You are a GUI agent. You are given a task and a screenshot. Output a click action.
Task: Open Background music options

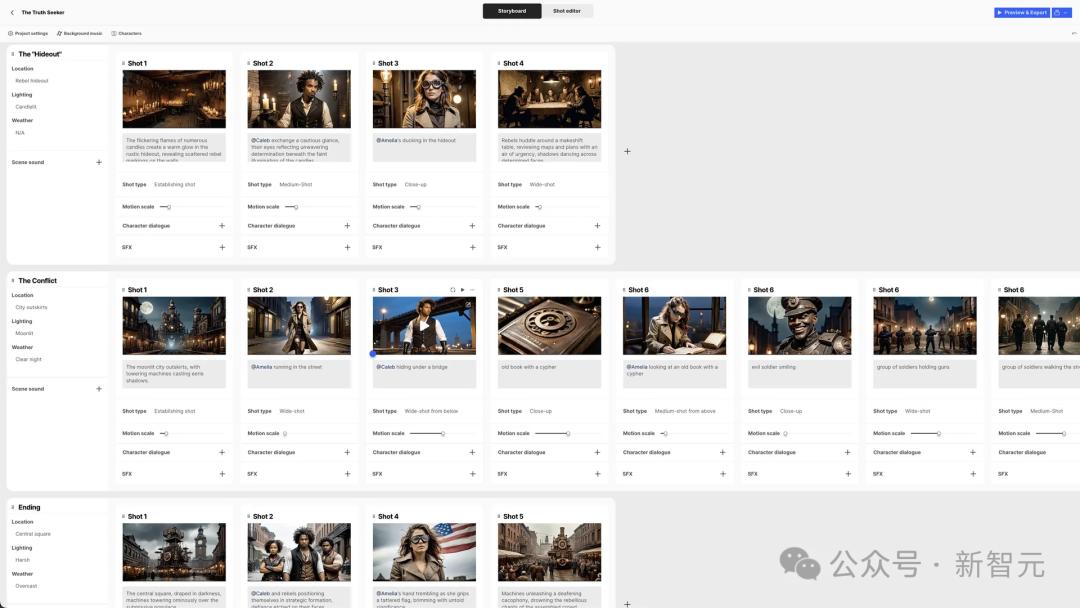(80, 33)
